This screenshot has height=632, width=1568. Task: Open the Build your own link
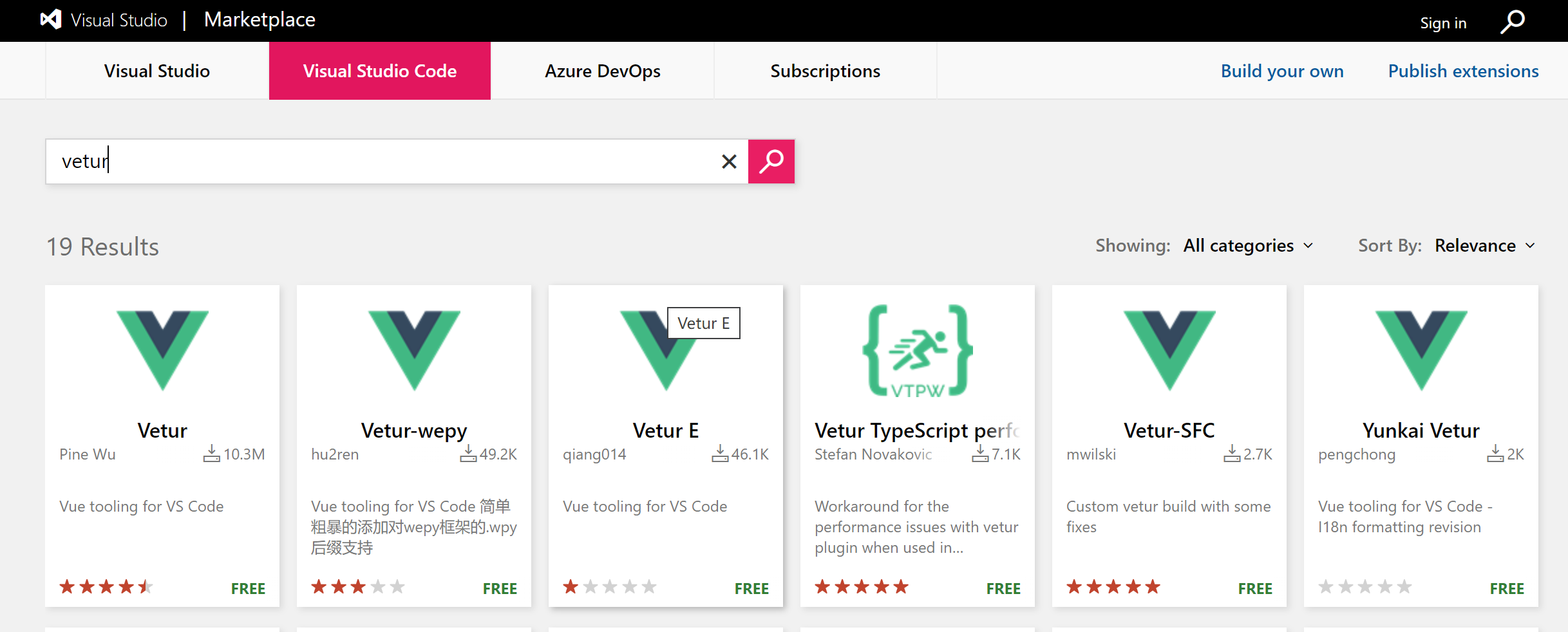[x=1282, y=71]
